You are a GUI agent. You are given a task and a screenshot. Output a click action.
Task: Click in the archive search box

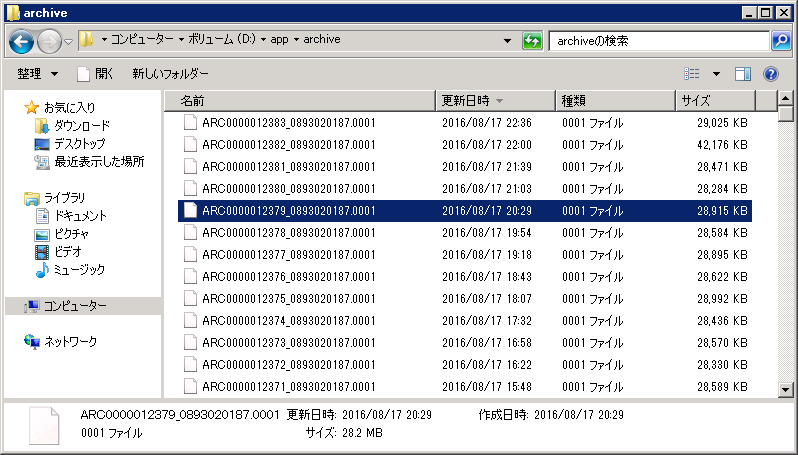click(657, 41)
